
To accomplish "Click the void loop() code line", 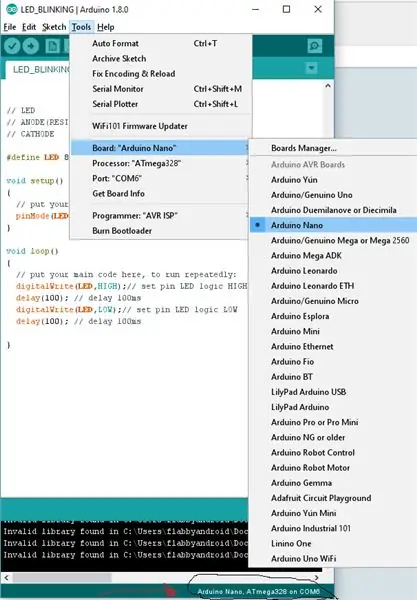I will point(32,251).
